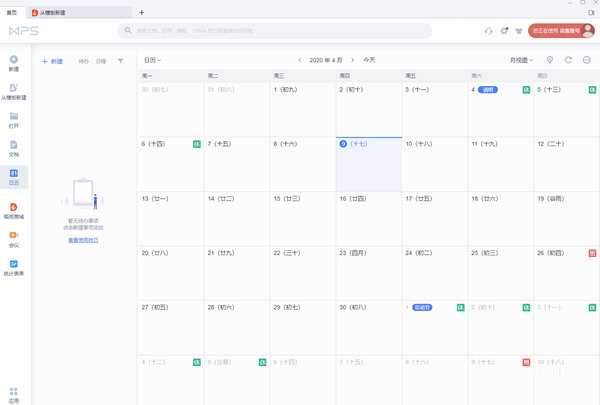Switch to the 从模板新建 tab
Screen dimensions: 600x405
[x=63, y=12]
